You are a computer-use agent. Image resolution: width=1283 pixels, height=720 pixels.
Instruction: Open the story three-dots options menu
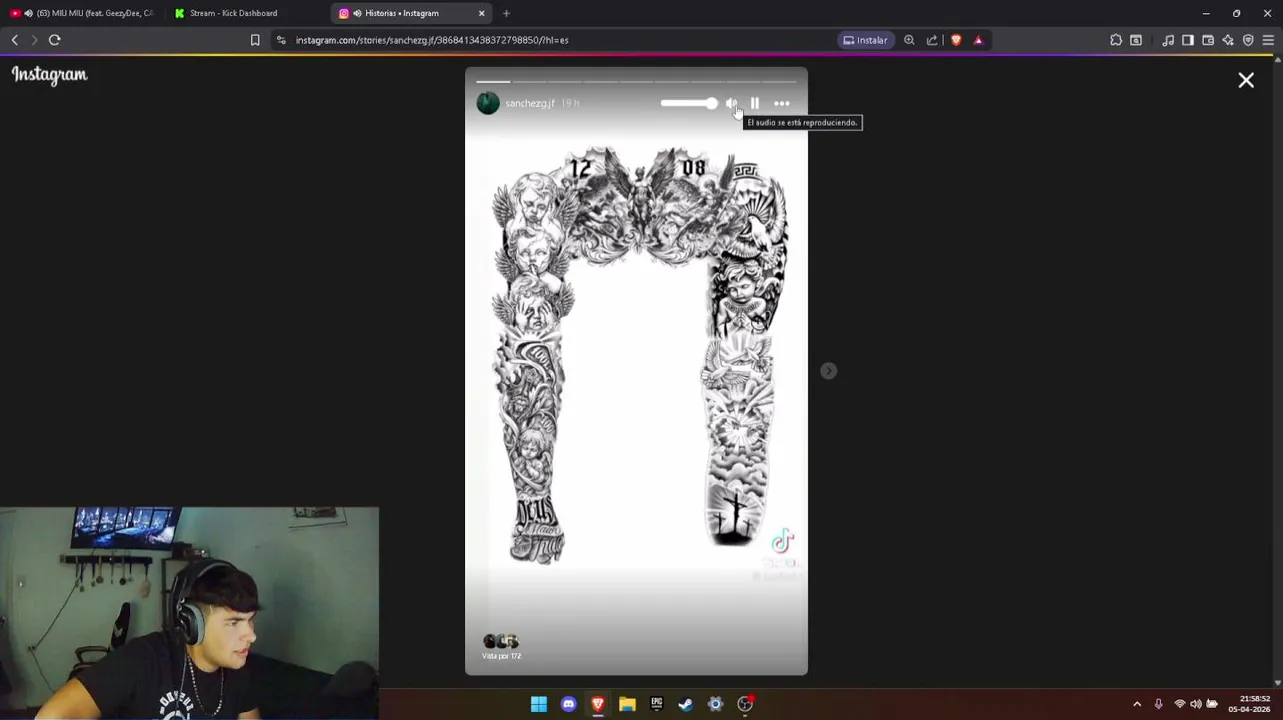782,103
